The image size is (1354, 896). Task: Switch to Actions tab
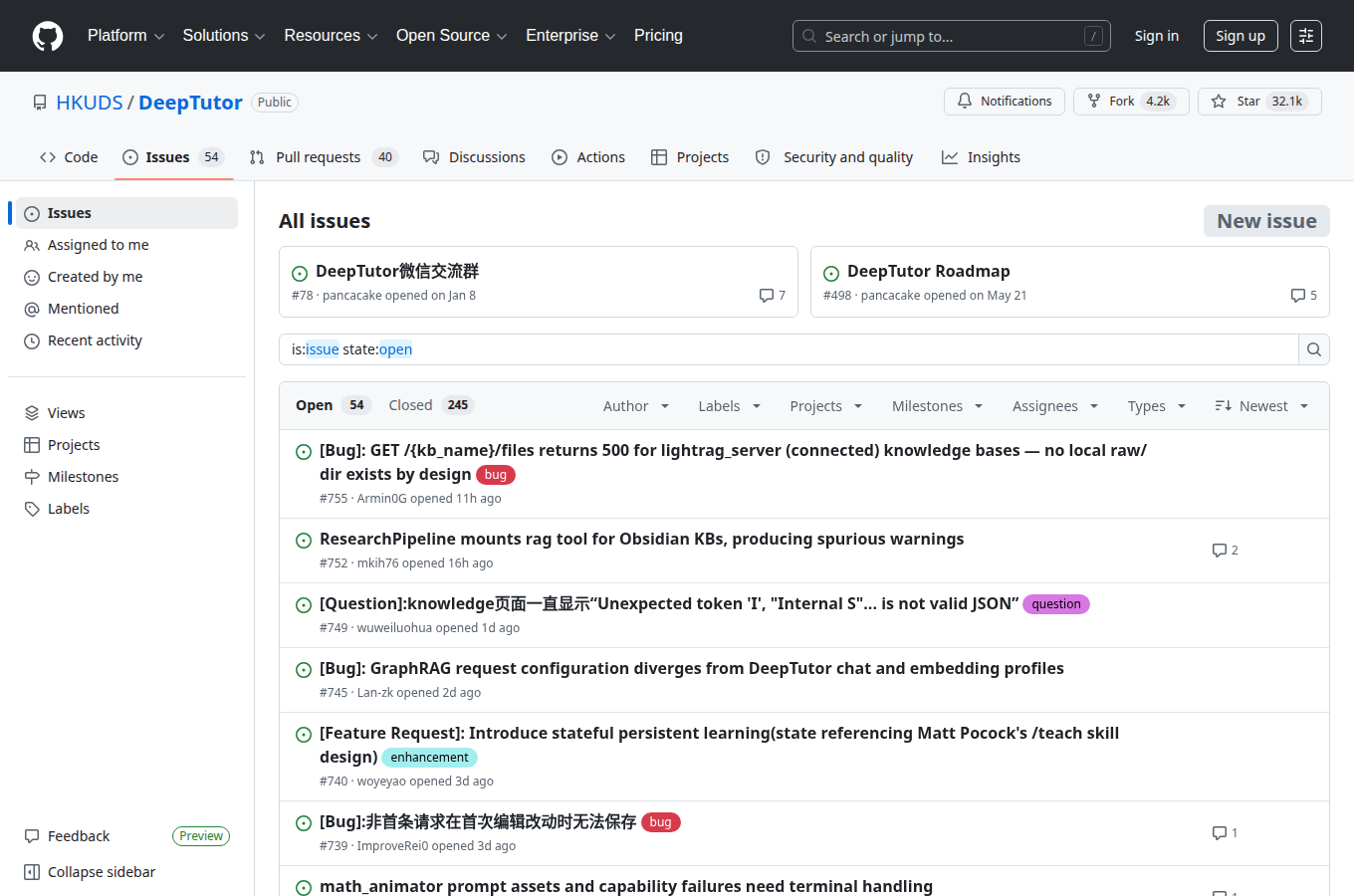588,157
